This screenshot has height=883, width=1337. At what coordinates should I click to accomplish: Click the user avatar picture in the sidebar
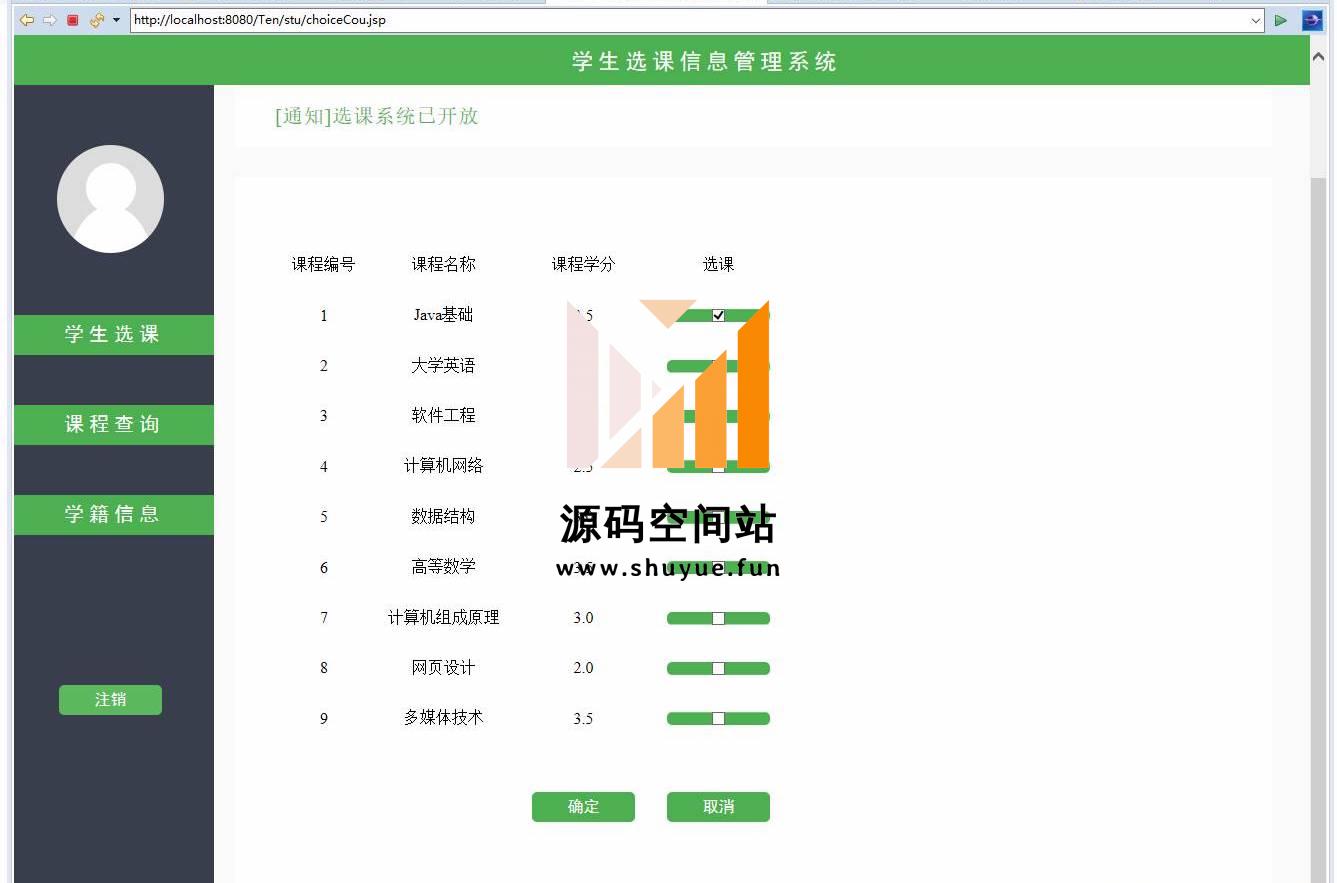pyautogui.click(x=110, y=199)
